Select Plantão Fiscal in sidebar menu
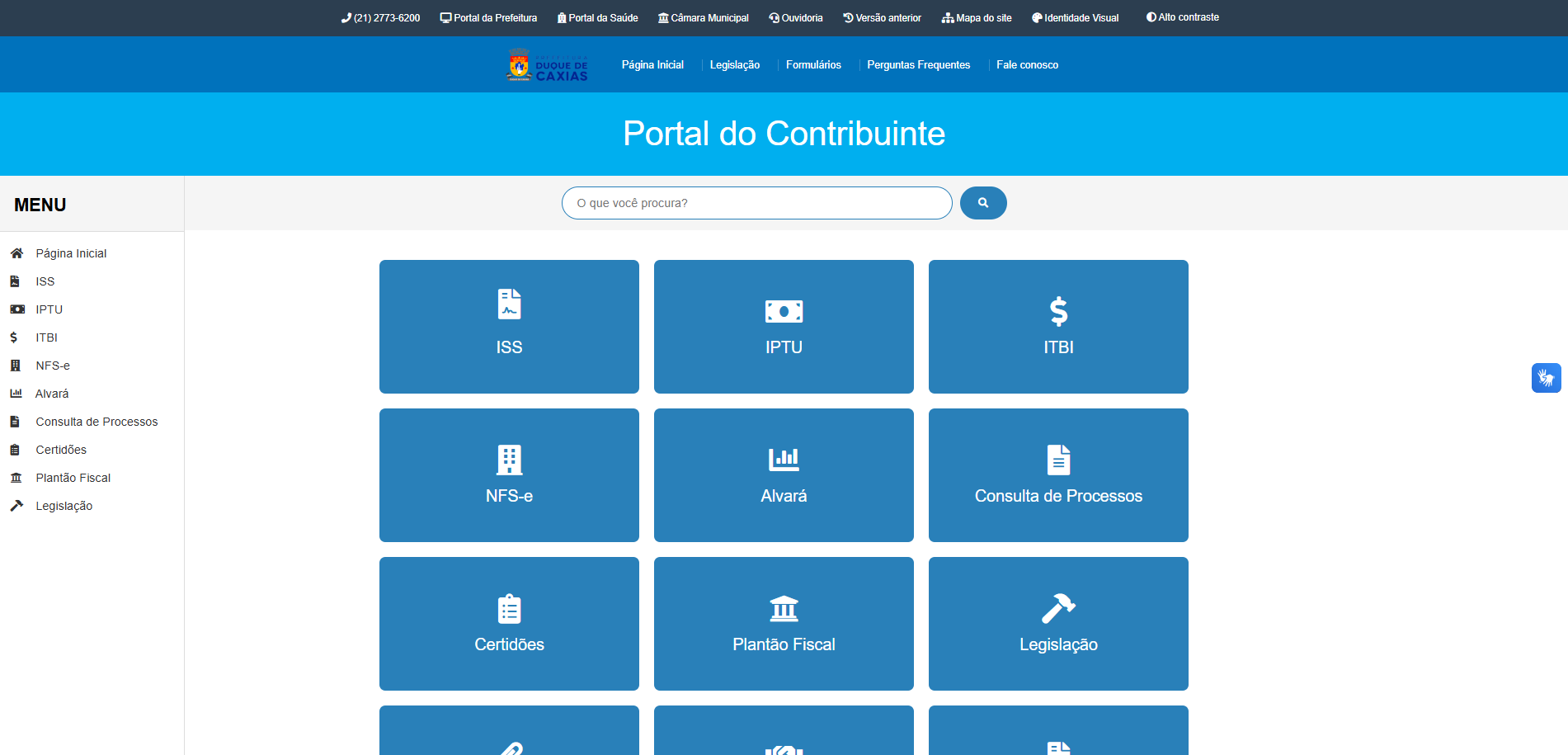The width and height of the screenshot is (1568, 755). [x=73, y=478]
